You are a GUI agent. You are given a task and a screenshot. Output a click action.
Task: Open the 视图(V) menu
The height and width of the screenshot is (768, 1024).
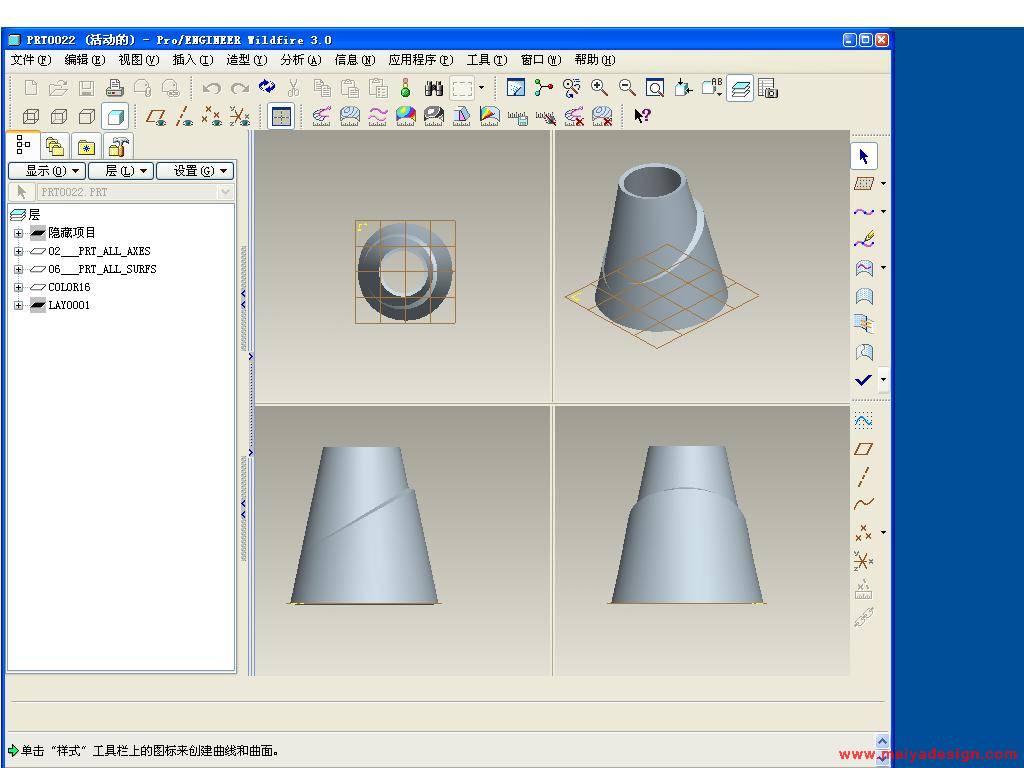pyautogui.click(x=138, y=60)
